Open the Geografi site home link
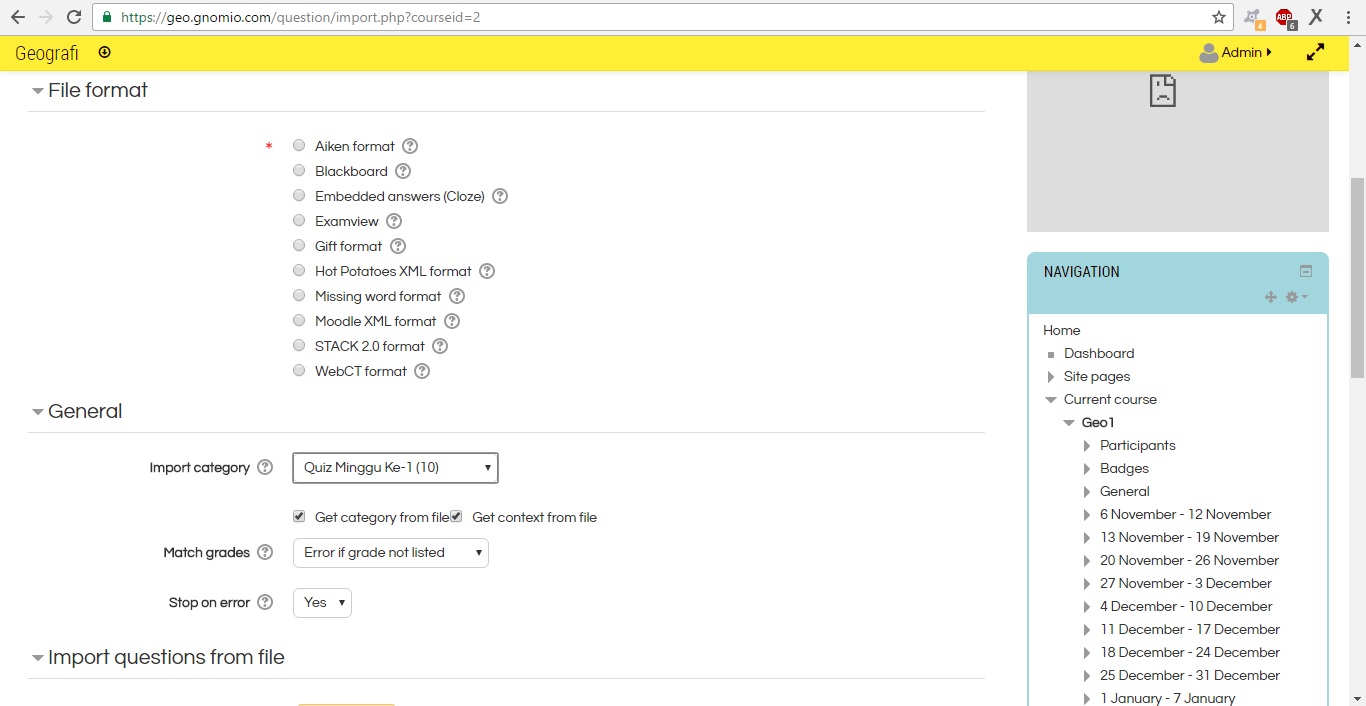The width and height of the screenshot is (1366, 706). point(47,53)
